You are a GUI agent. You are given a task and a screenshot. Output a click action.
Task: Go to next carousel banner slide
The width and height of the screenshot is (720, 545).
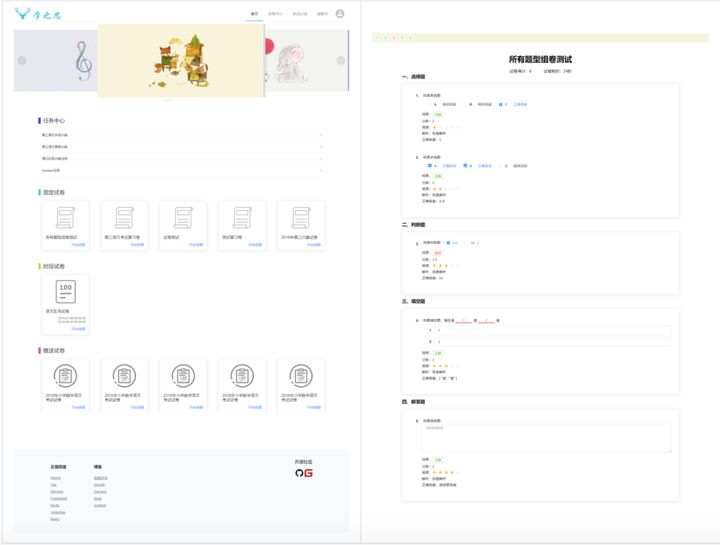341,61
